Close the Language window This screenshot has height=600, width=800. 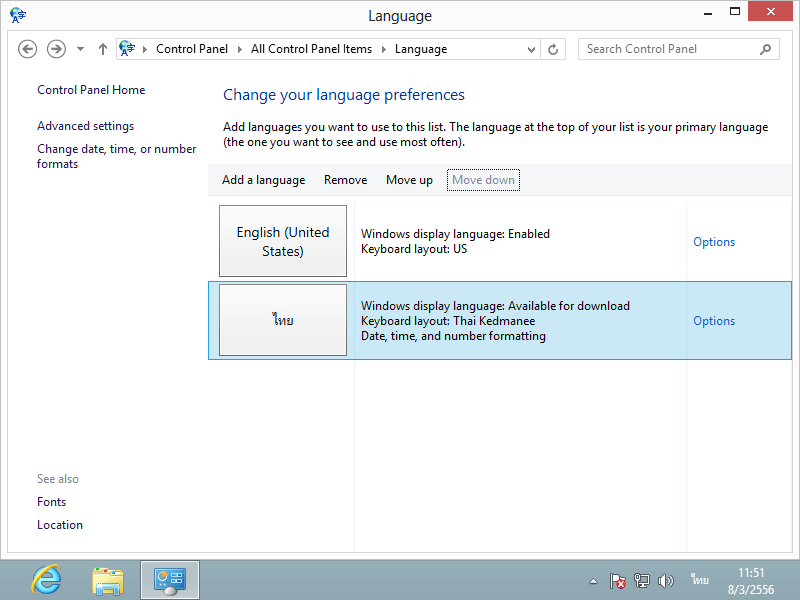[x=770, y=11]
